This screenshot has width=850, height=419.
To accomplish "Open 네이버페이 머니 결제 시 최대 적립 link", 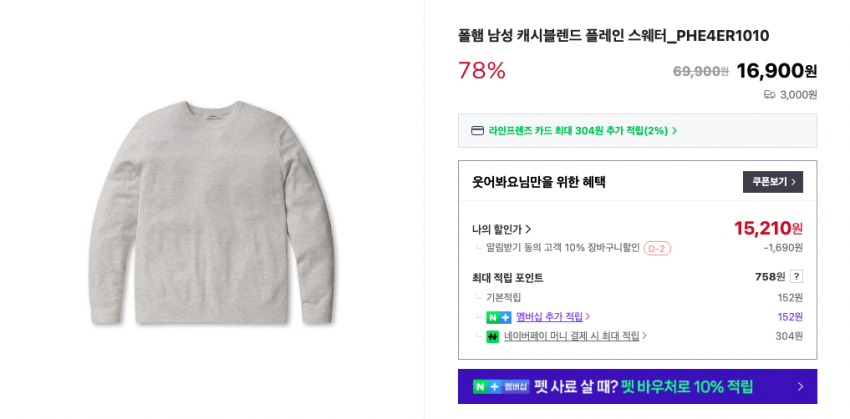I will (x=575, y=337).
